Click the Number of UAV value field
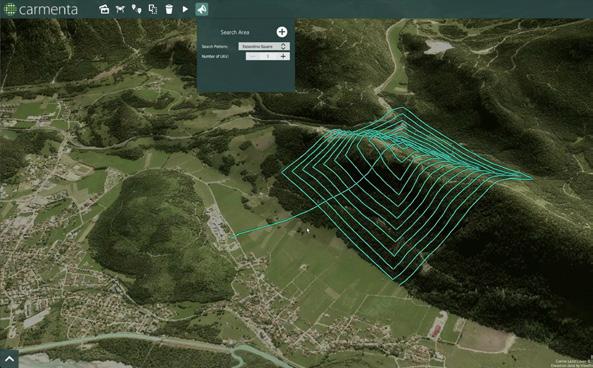 [x=268, y=56]
